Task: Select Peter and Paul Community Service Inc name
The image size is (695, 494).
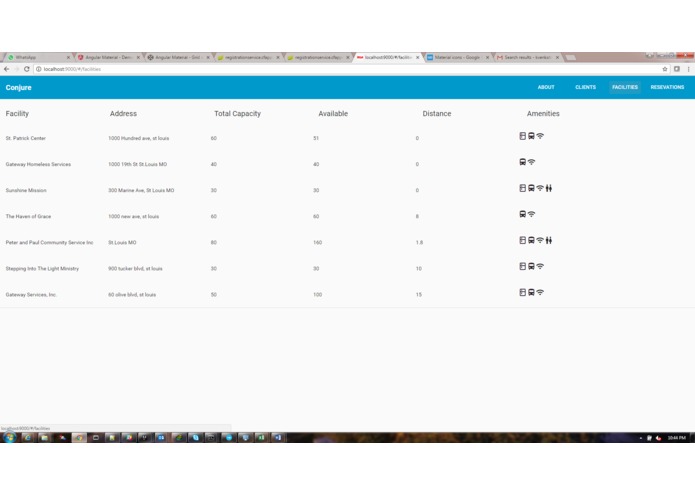Action: [x=49, y=243]
